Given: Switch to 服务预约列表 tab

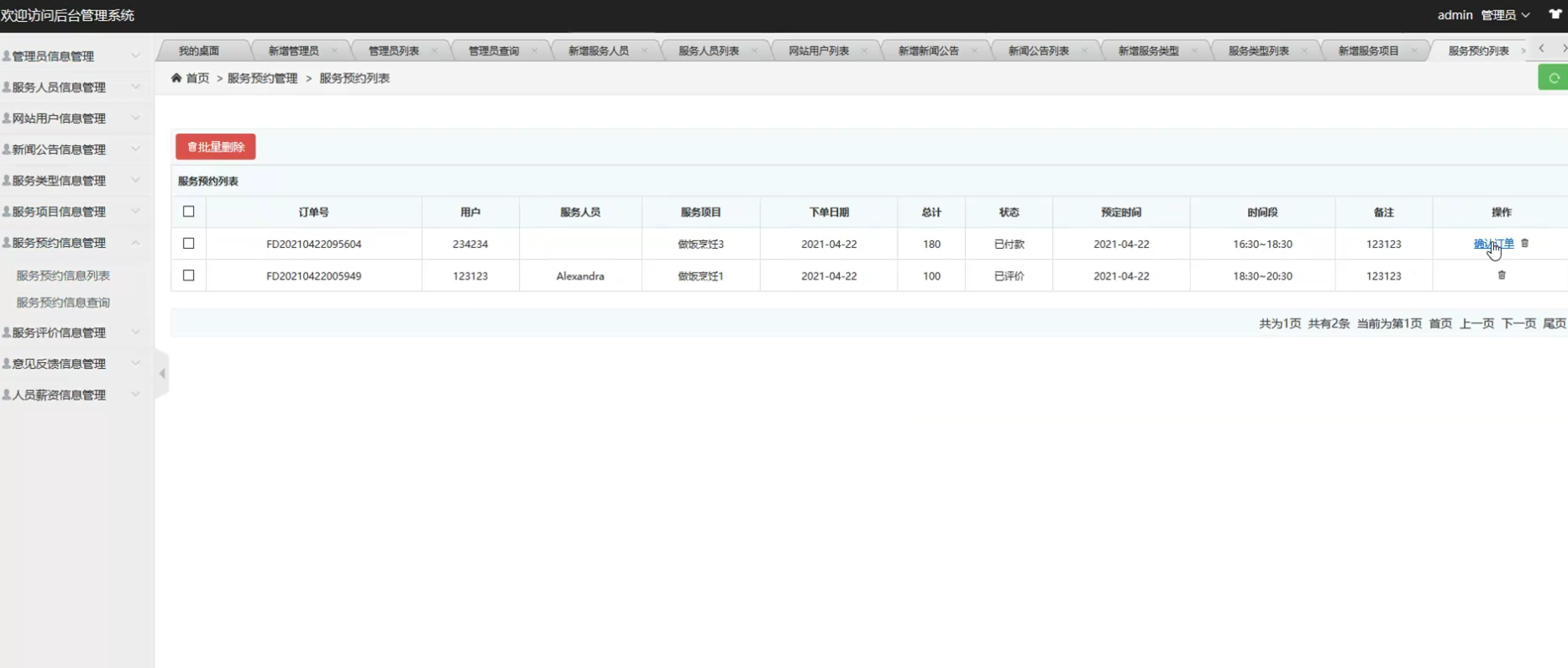Looking at the screenshot, I should (1479, 51).
